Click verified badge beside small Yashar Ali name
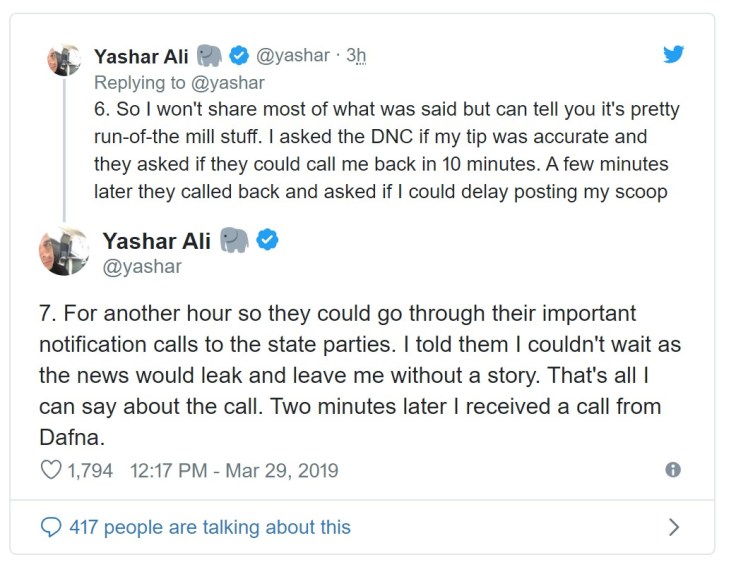 click(x=240, y=55)
